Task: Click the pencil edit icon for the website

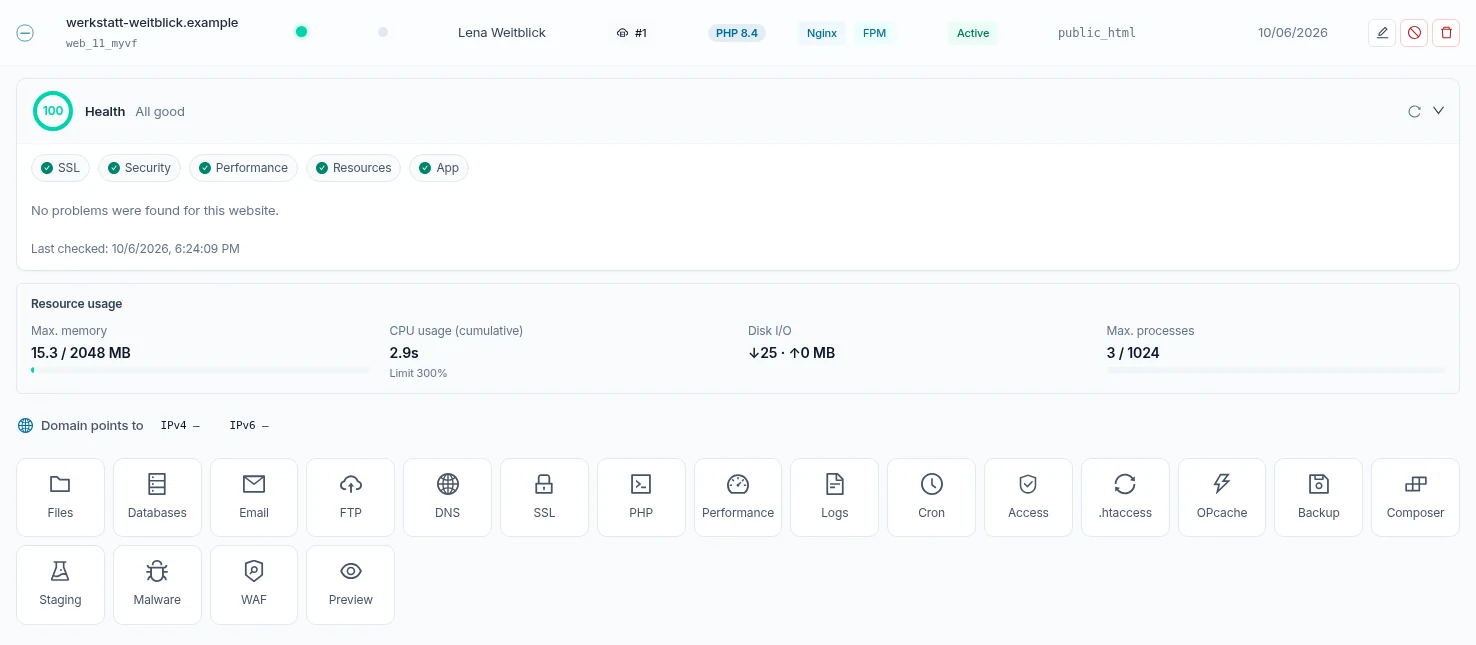Action: [x=1382, y=33]
